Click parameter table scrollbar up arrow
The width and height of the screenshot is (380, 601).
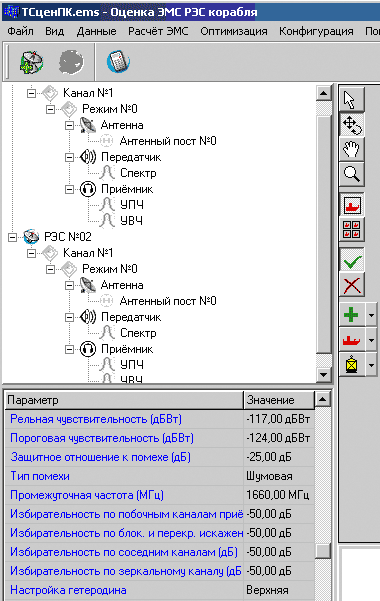pos(322,400)
